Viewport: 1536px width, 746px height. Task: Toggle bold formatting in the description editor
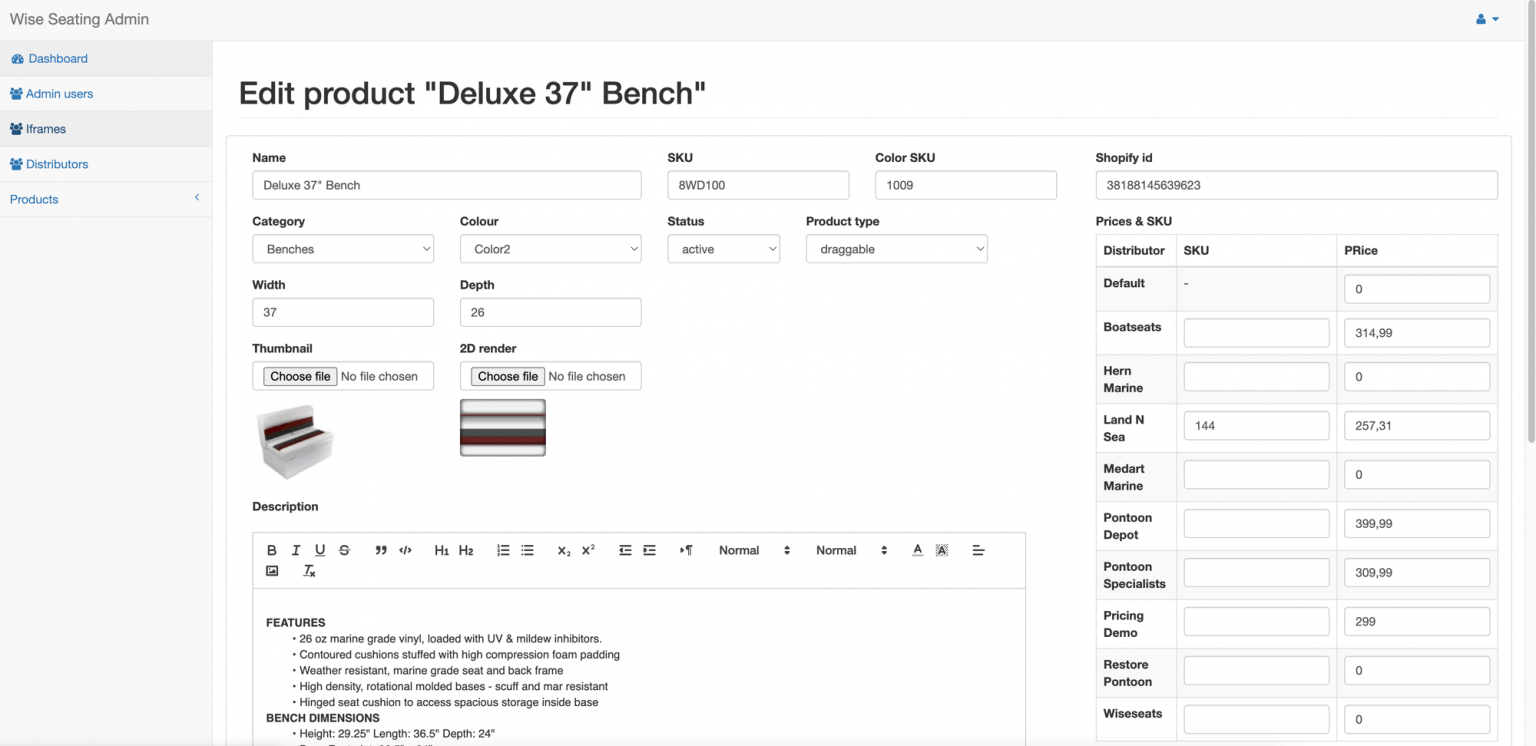(271, 549)
